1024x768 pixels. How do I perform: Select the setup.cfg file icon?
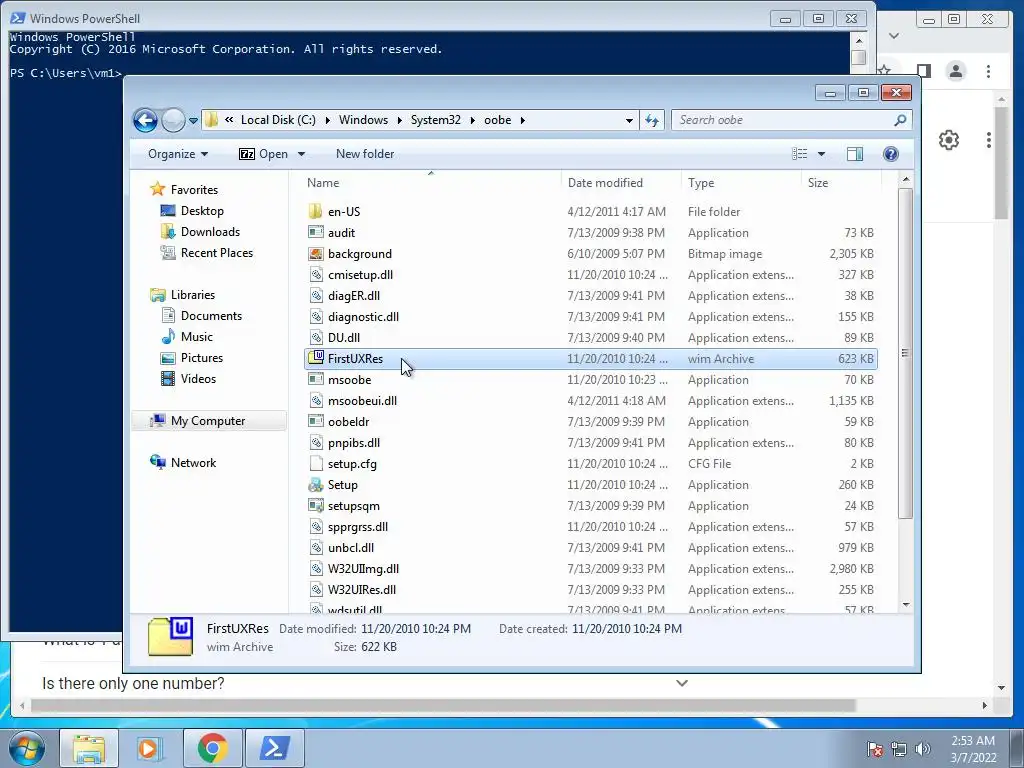click(x=316, y=464)
